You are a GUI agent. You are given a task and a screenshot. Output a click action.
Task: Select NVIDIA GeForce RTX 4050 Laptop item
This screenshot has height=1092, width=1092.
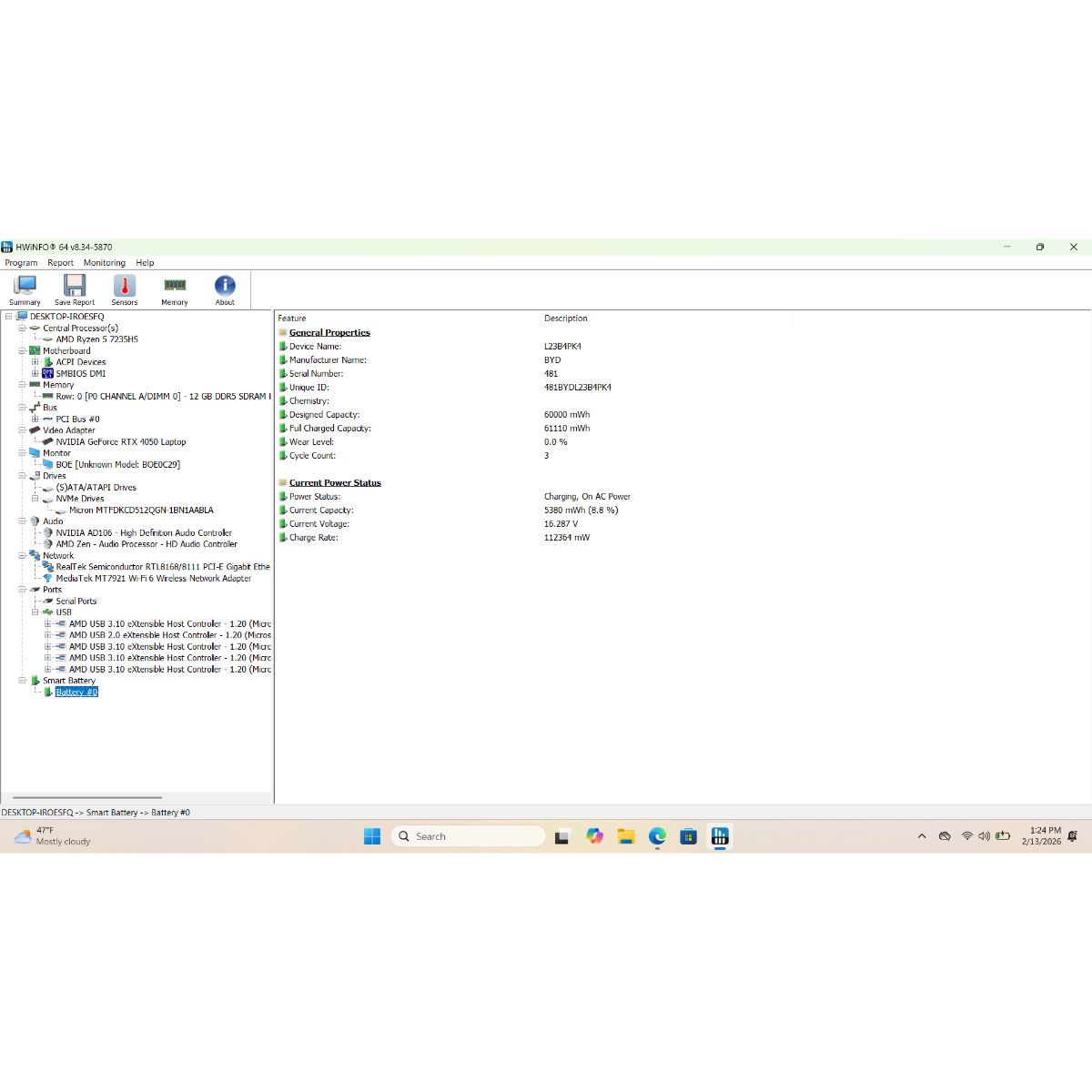point(120,442)
